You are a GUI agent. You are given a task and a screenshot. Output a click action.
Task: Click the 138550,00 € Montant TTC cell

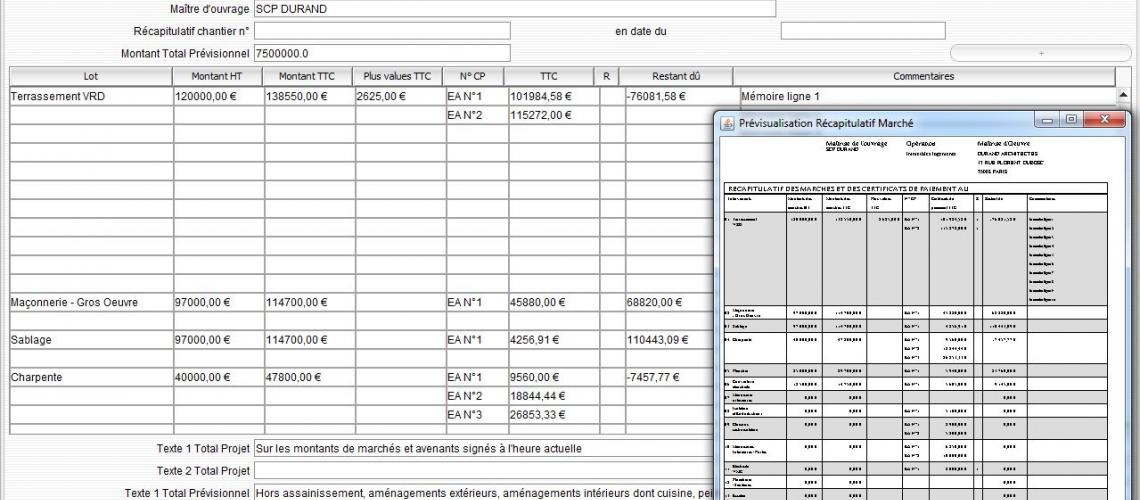pyautogui.click(x=309, y=96)
